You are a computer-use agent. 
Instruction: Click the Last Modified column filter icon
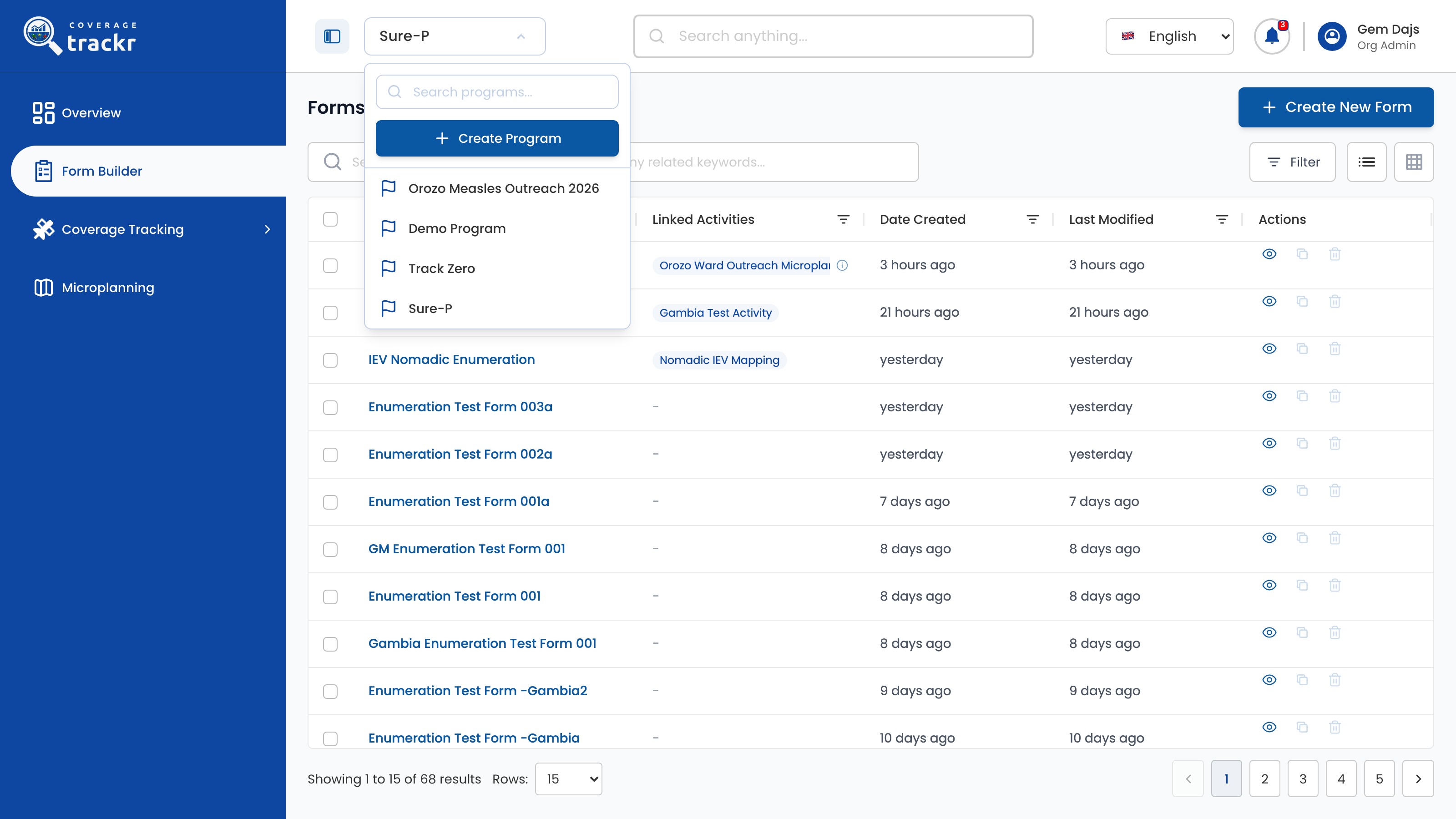click(x=1222, y=219)
